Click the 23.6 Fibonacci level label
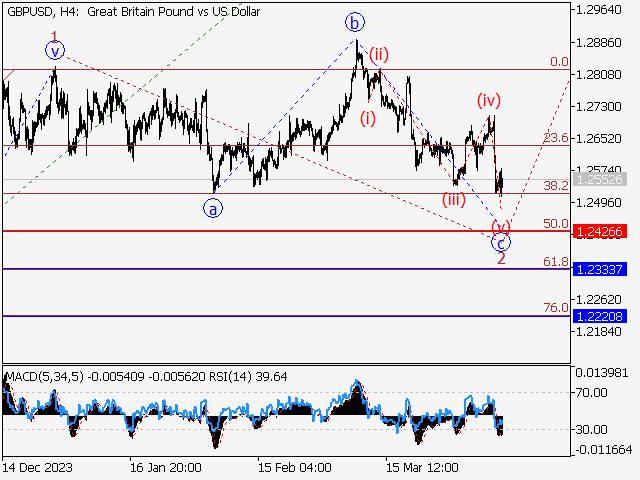Screen dimensions: 640x480 pos(556,138)
